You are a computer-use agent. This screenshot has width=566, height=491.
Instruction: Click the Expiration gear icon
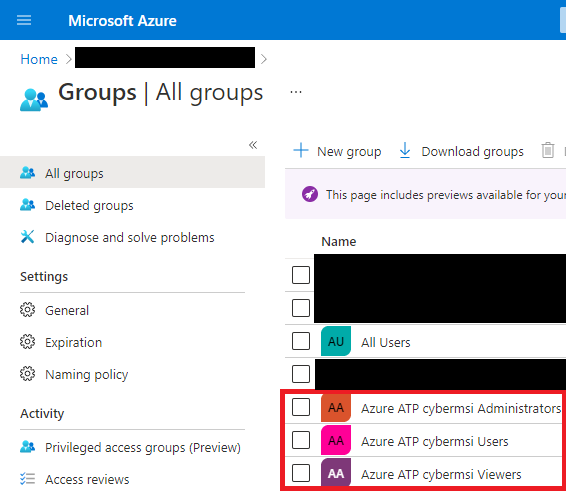27,342
